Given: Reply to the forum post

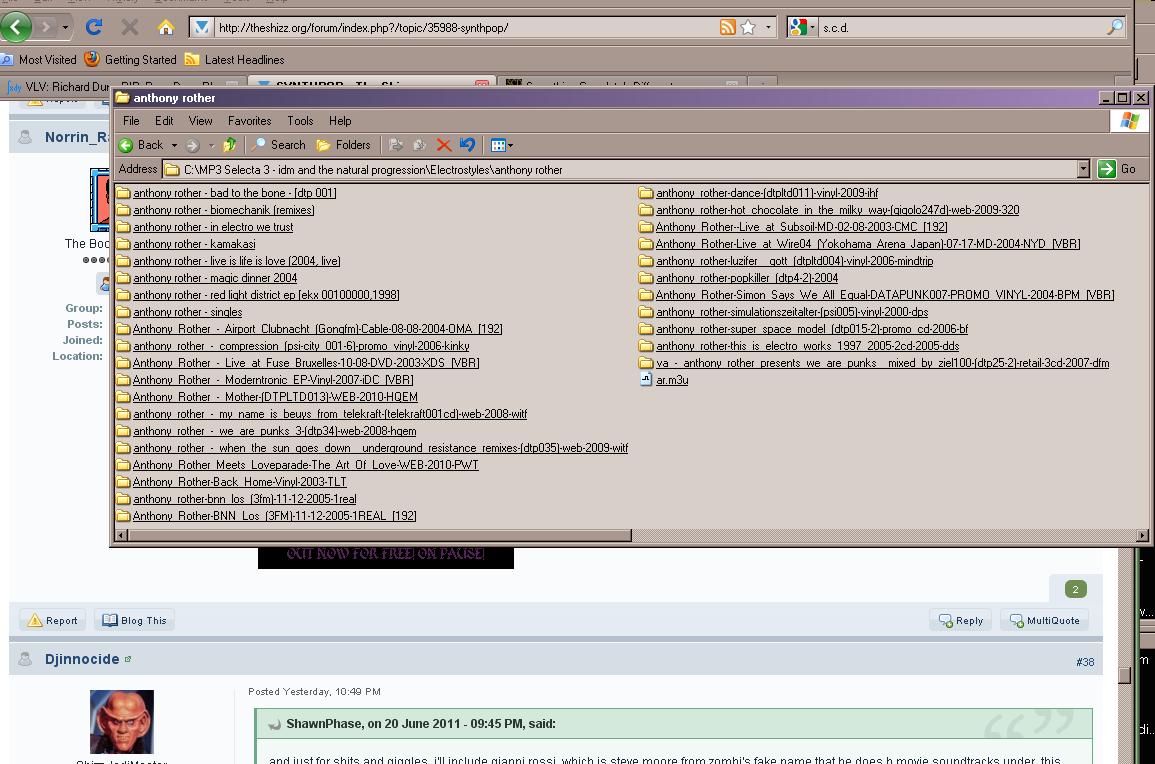Looking at the screenshot, I should [961, 620].
